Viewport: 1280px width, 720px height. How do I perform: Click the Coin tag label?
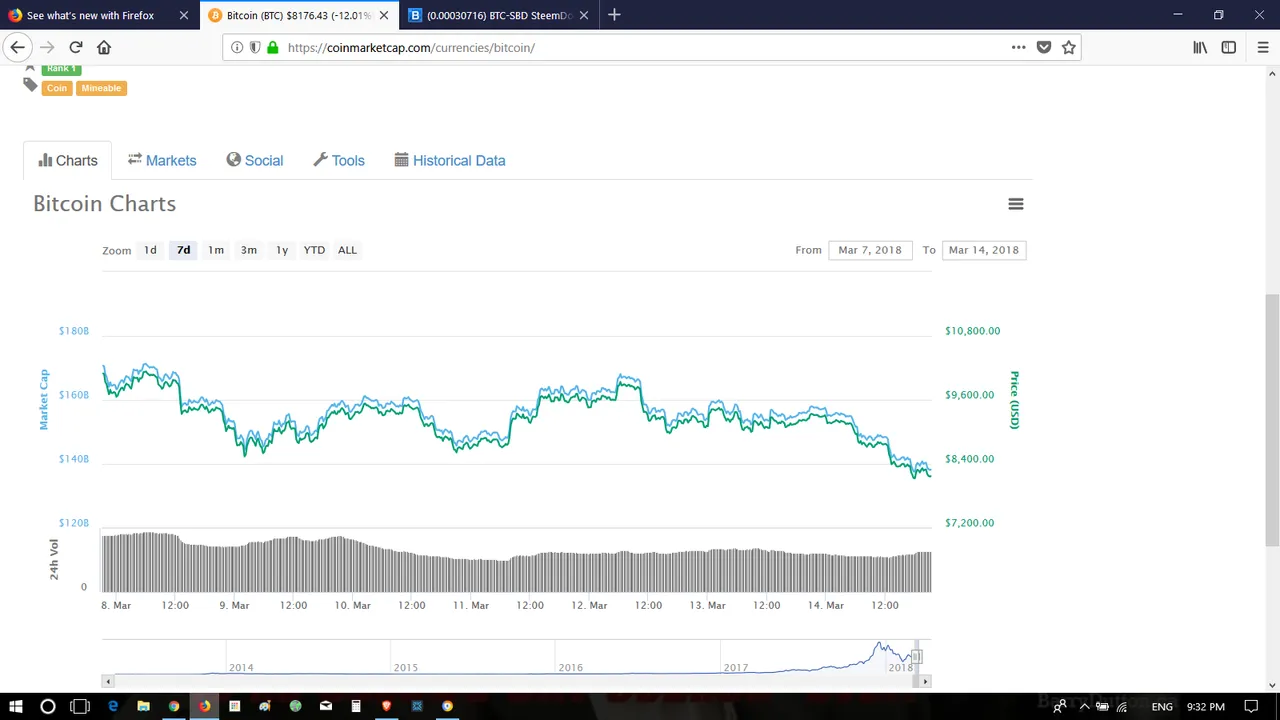(x=57, y=88)
